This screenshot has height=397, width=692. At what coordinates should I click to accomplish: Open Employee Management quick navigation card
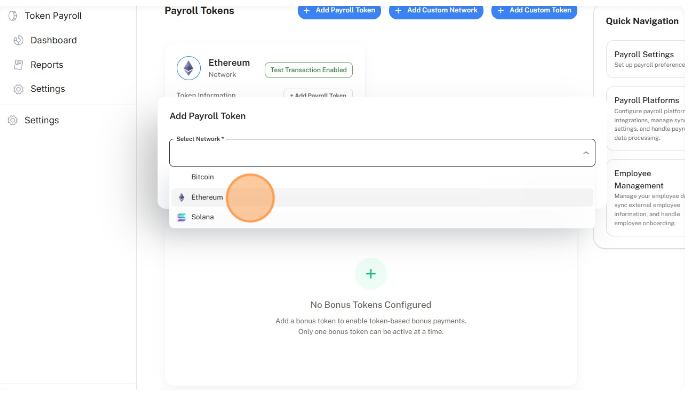pyautogui.click(x=646, y=198)
